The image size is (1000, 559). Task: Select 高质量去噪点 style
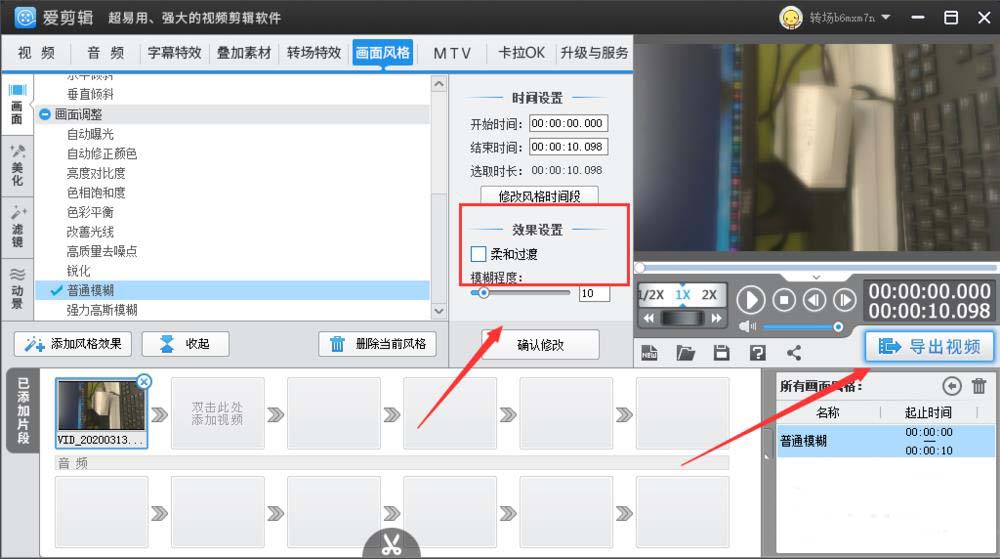click(x=101, y=251)
